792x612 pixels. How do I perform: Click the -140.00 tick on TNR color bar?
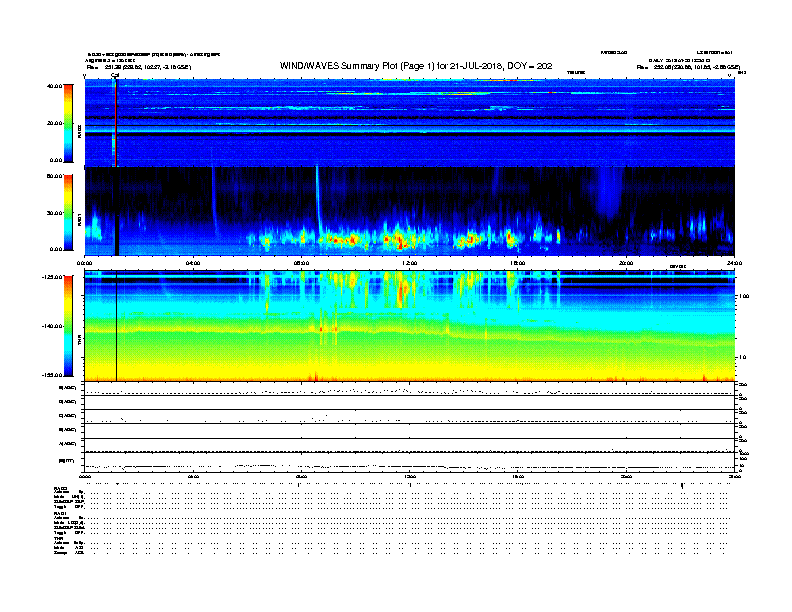click(53, 326)
